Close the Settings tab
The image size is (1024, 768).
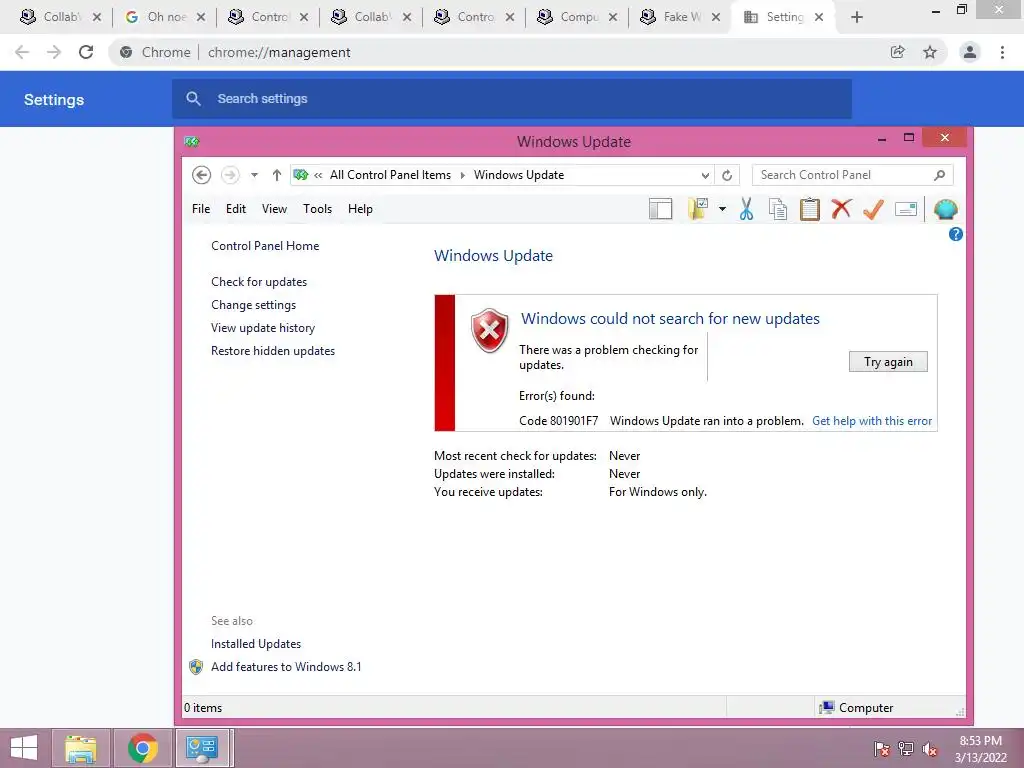point(818,17)
